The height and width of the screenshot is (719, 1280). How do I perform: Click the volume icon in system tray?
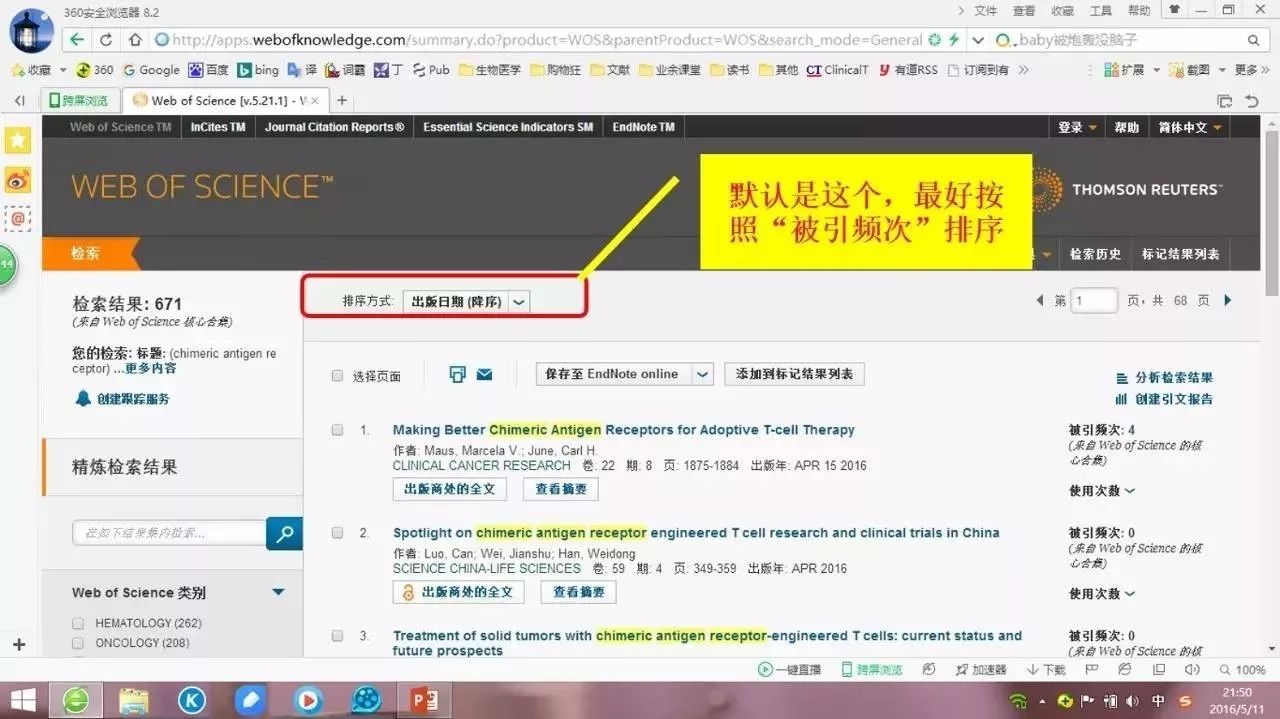(x=1133, y=700)
